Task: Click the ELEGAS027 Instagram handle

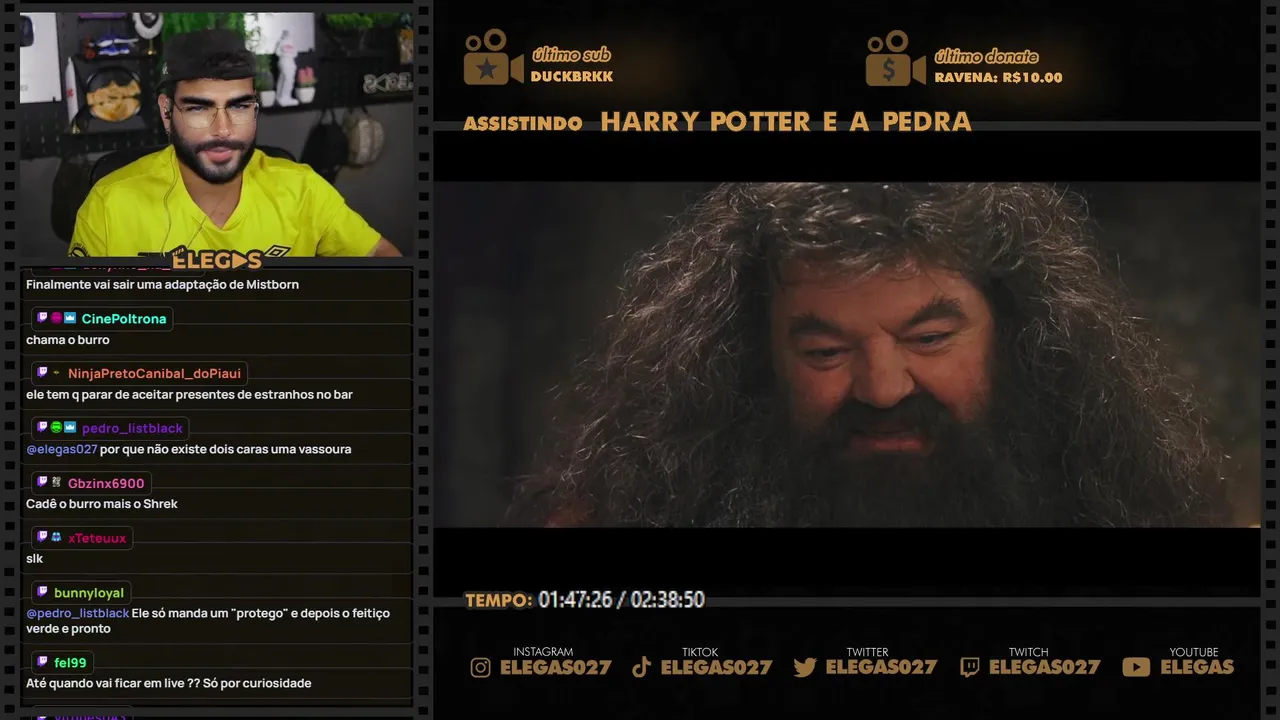Action: 555,667
